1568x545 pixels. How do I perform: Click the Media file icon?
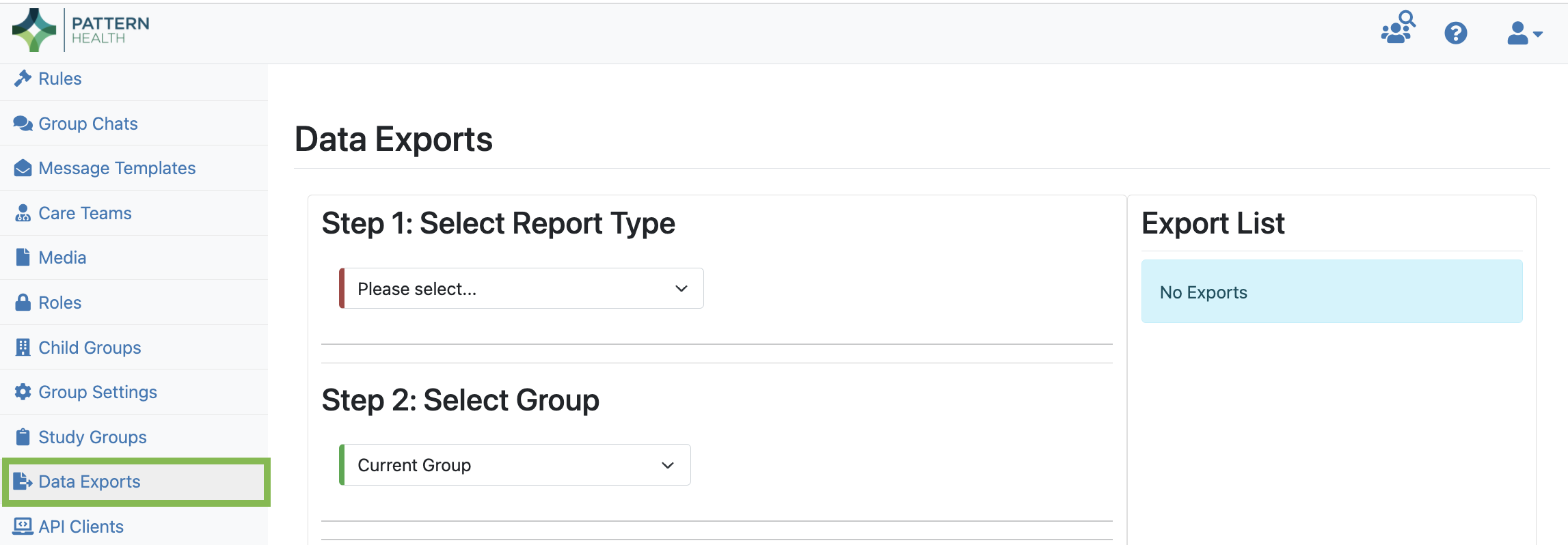click(x=23, y=257)
